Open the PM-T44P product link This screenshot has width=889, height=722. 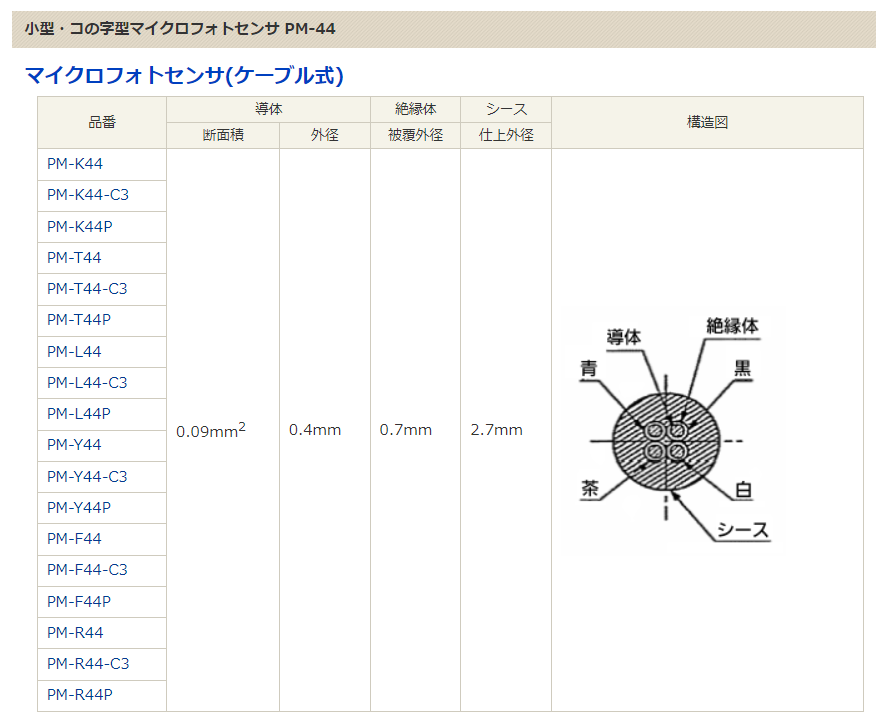point(79,320)
